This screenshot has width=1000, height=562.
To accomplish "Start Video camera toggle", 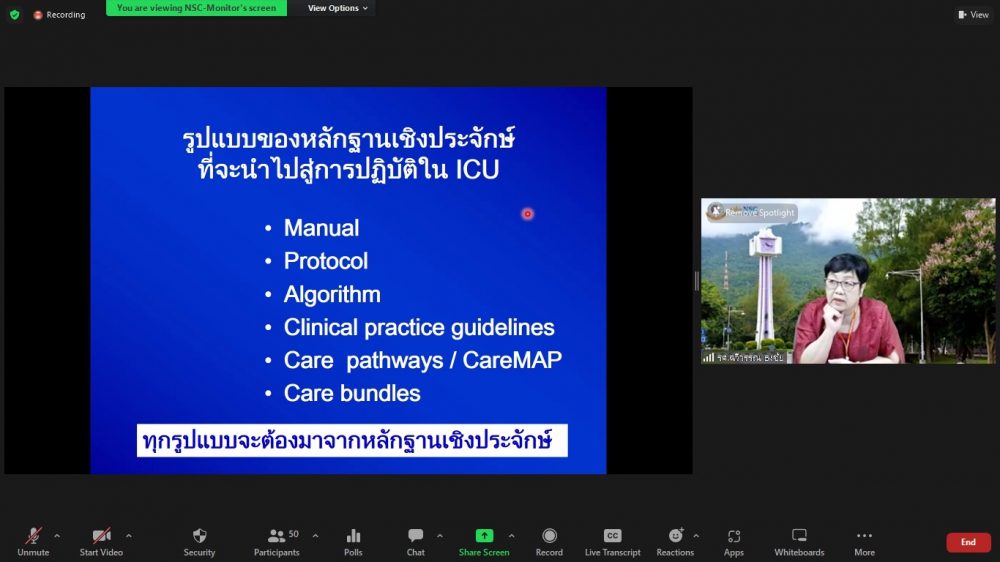I will (101, 541).
